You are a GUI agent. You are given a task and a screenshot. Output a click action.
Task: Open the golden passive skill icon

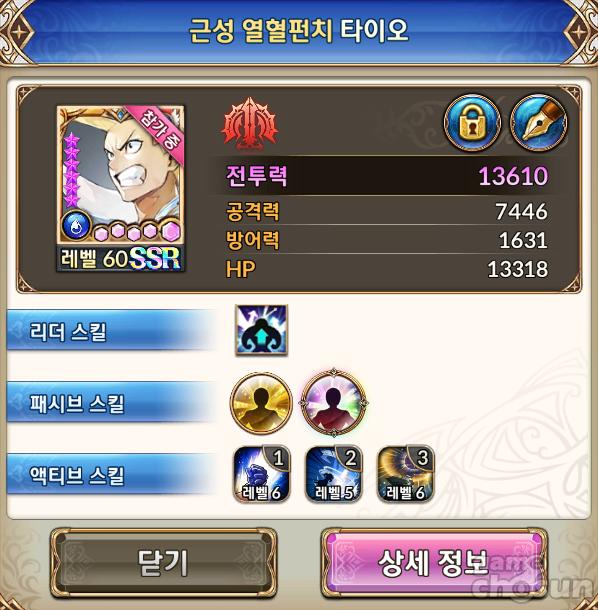coord(261,403)
